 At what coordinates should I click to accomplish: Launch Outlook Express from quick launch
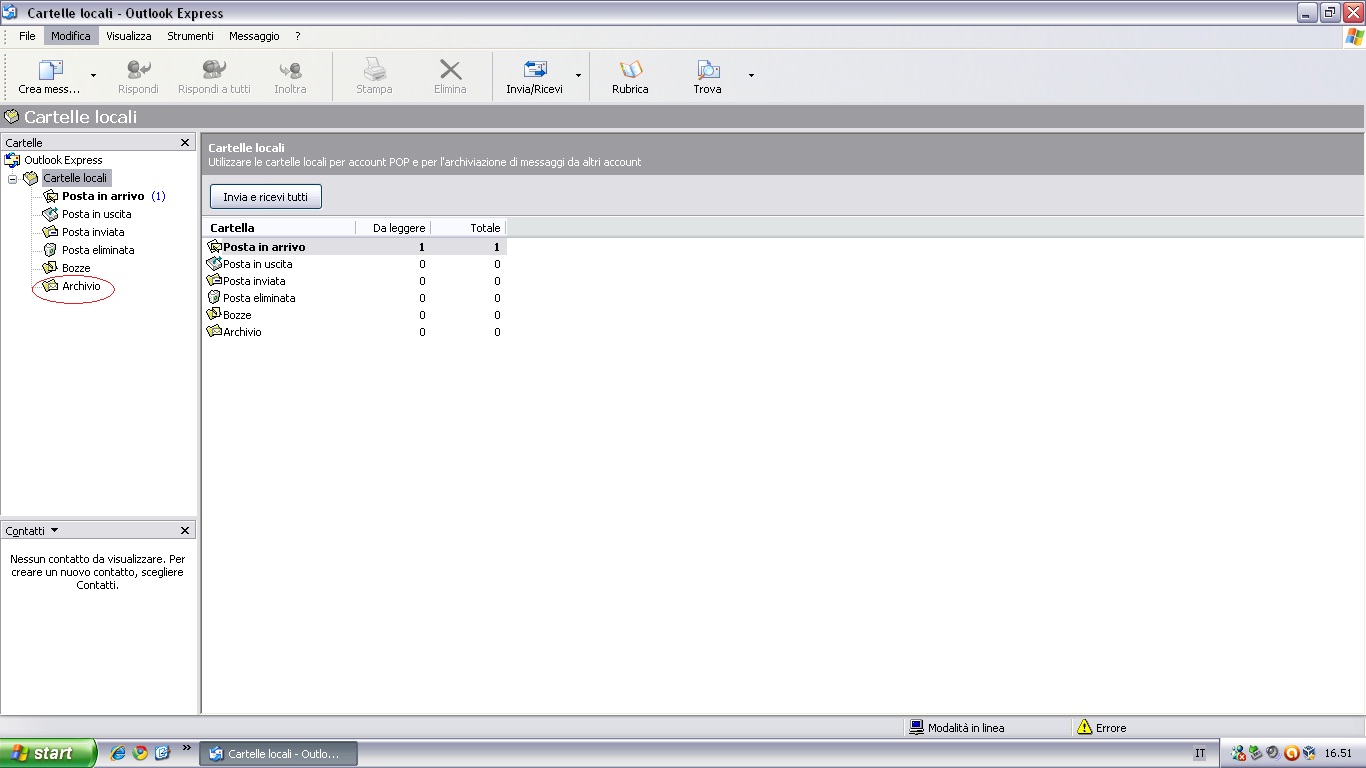tap(163, 753)
